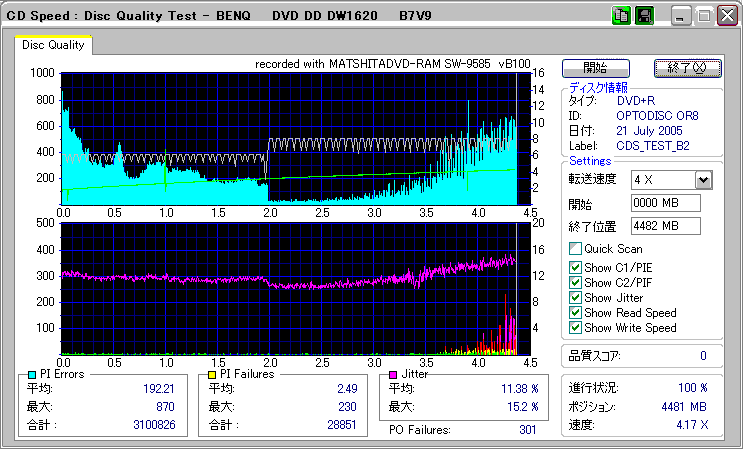Click the magenta Jitter legend square
The image size is (743, 449).
[394, 374]
